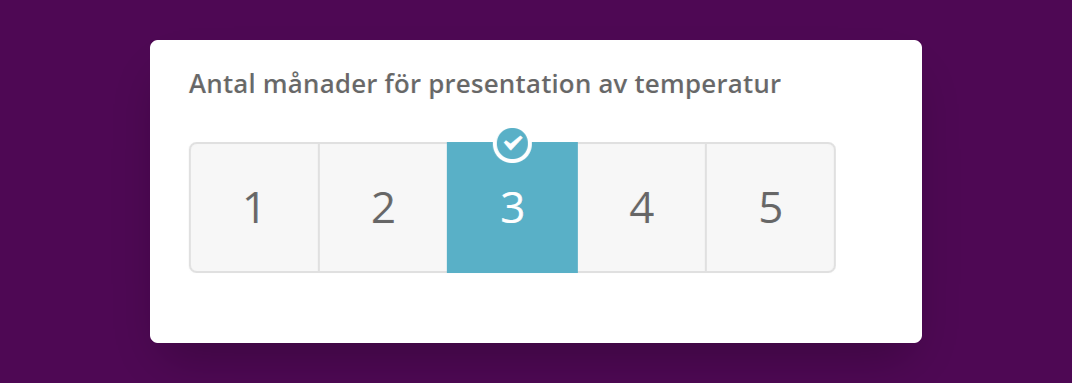The width and height of the screenshot is (1072, 383).
Task: Click the number 1 tile
Action: tap(254, 207)
